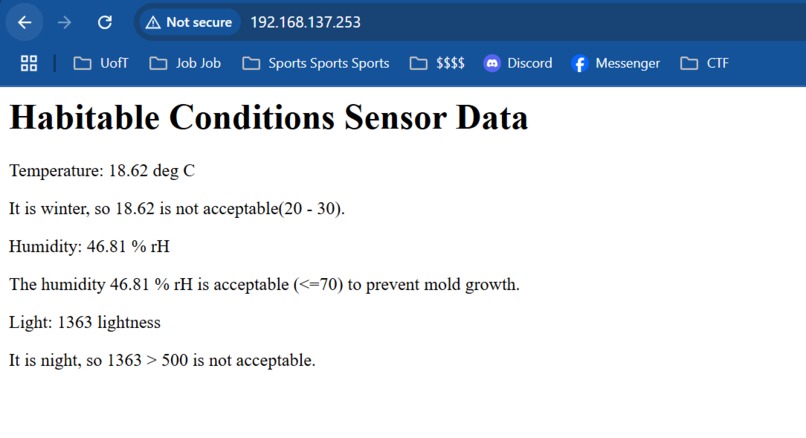The image size is (806, 438).
Task: Click the night light not acceptable message
Action: (162, 360)
